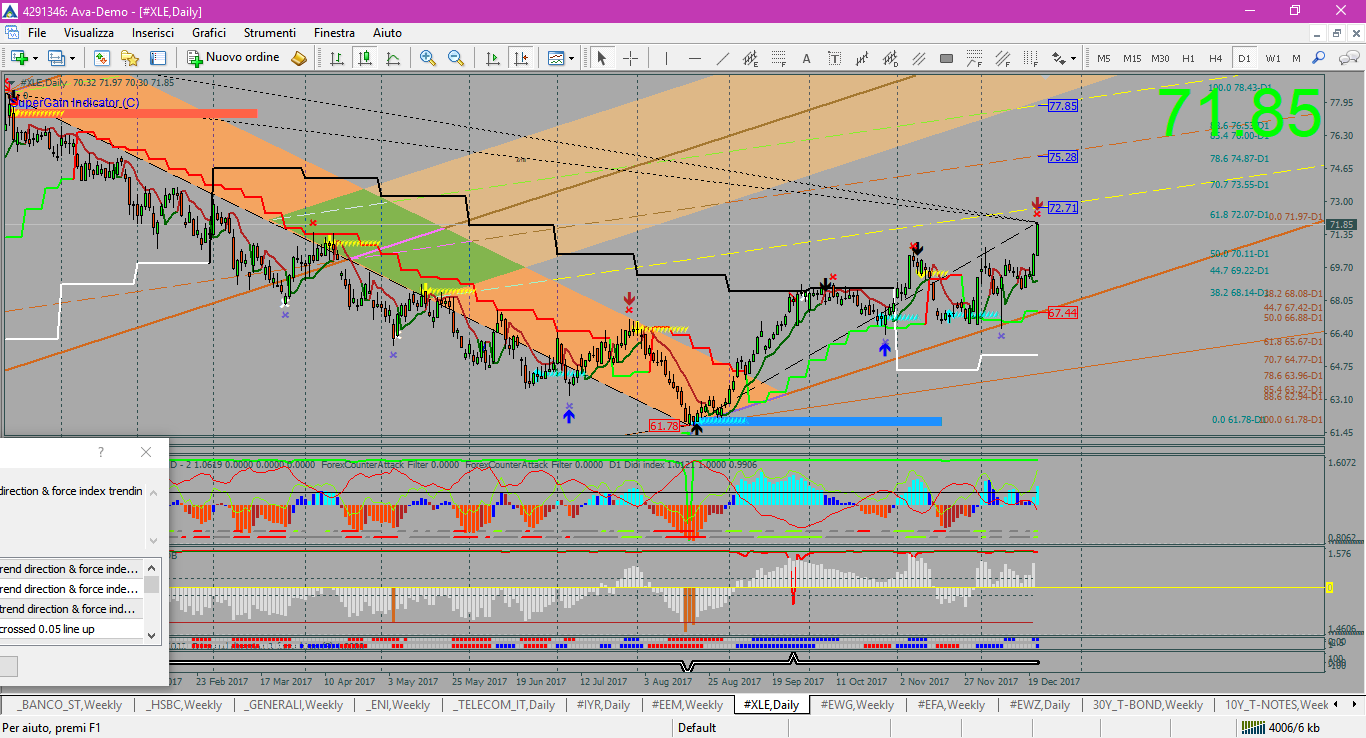The height and width of the screenshot is (738, 1366).
Task: Click the dialog help question mark
Action: coord(100,452)
